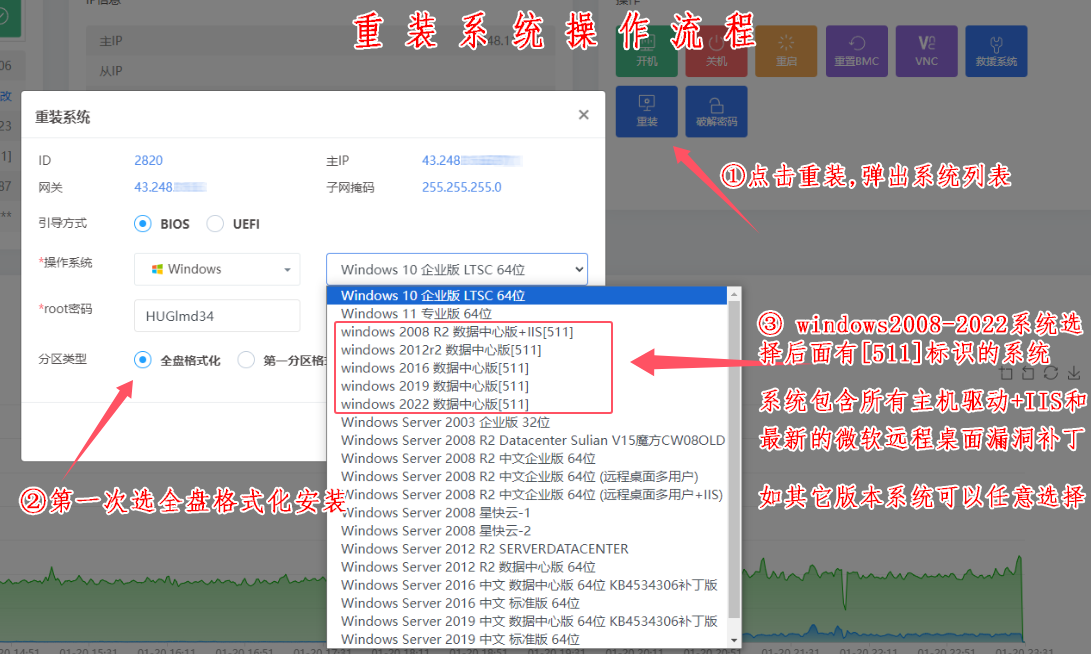Click the 重装 reinstall button
The image size is (1091, 654).
pyautogui.click(x=646, y=111)
